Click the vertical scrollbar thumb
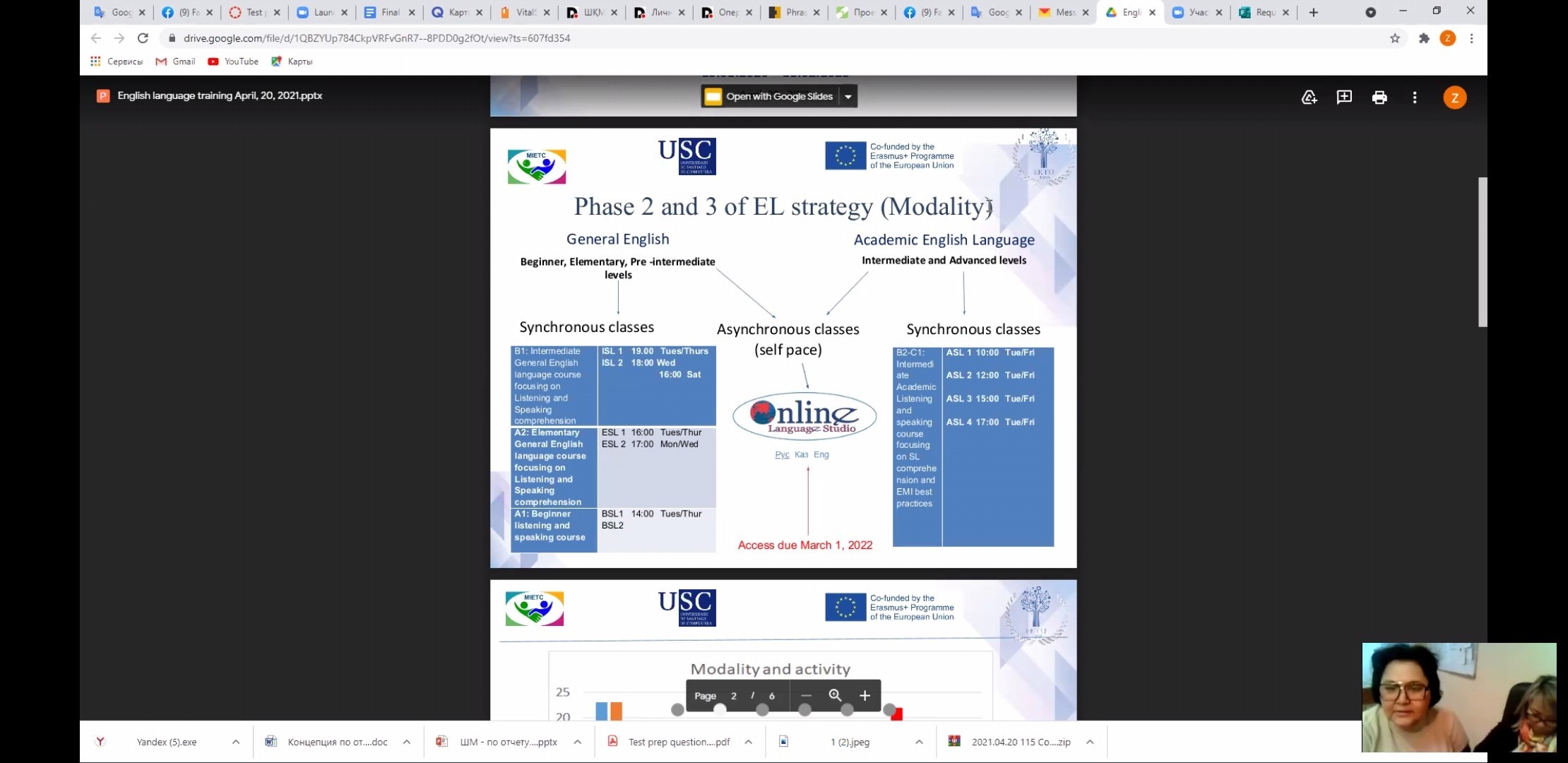Viewport: 1568px width, 763px height. tap(1483, 252)
